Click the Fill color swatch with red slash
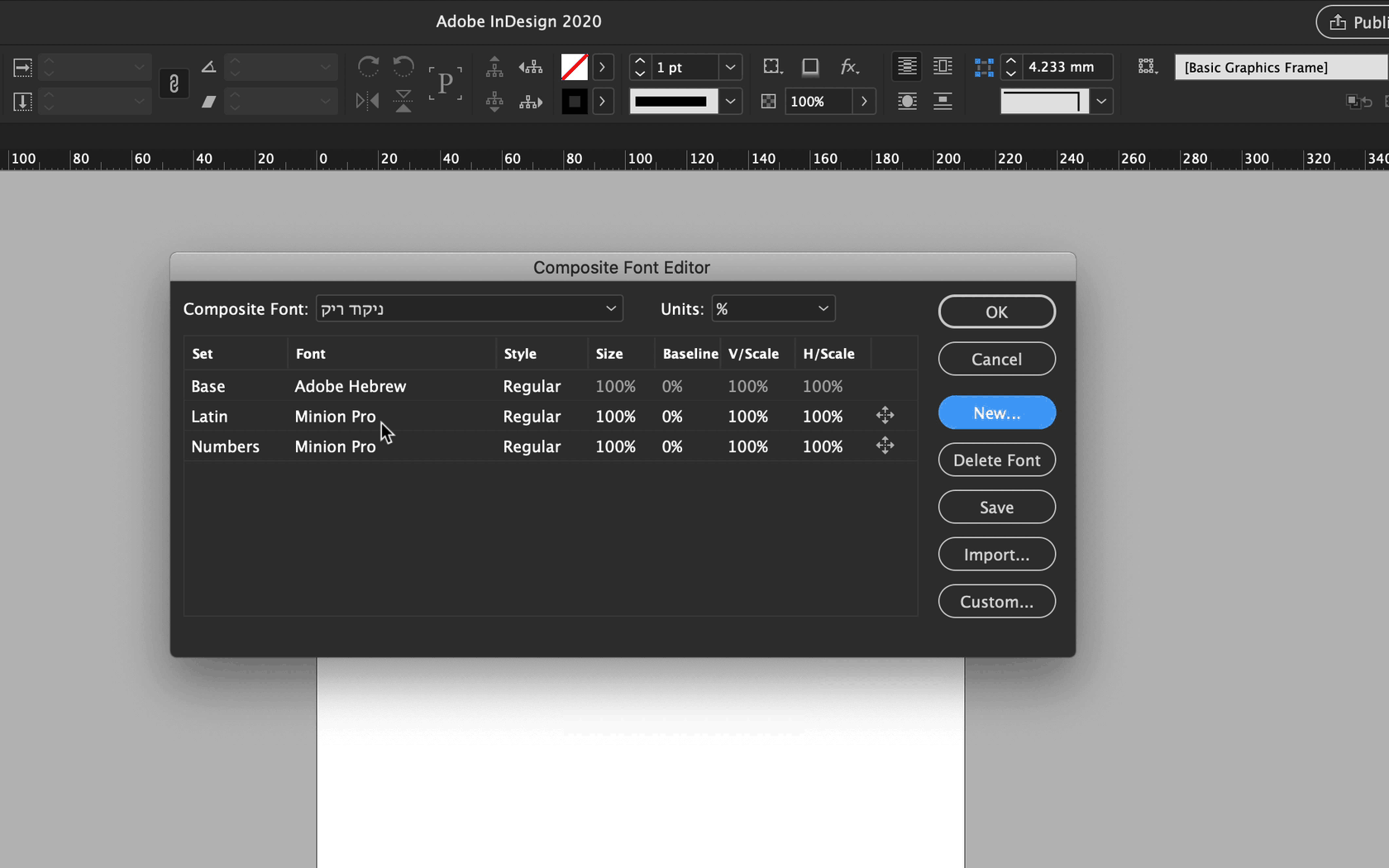Image resolution: width=1389 pixels, height=868 pixels. (x=574, y=67)
